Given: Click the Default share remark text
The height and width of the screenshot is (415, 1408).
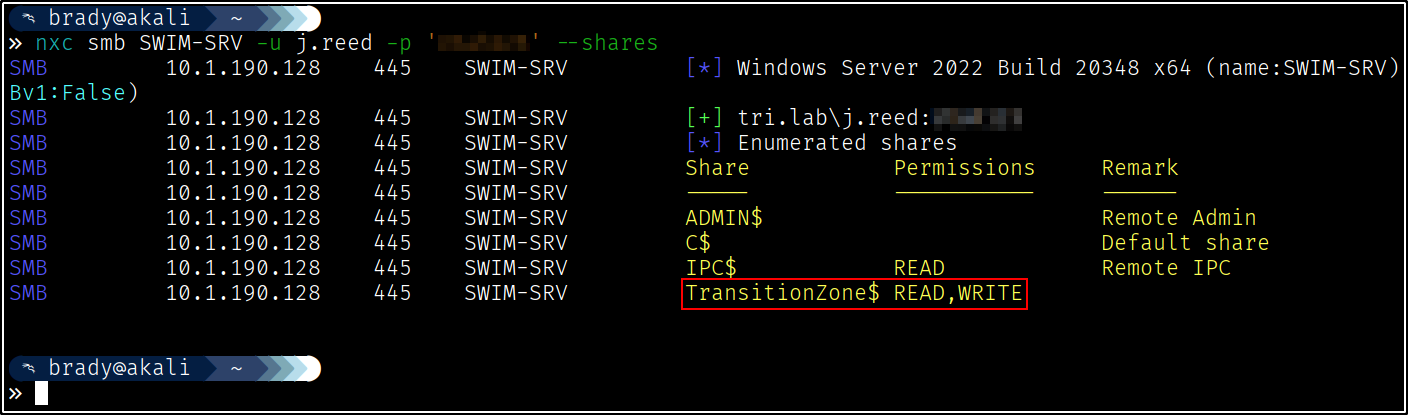Looking at the screenshot, I should click(1185, 243).
